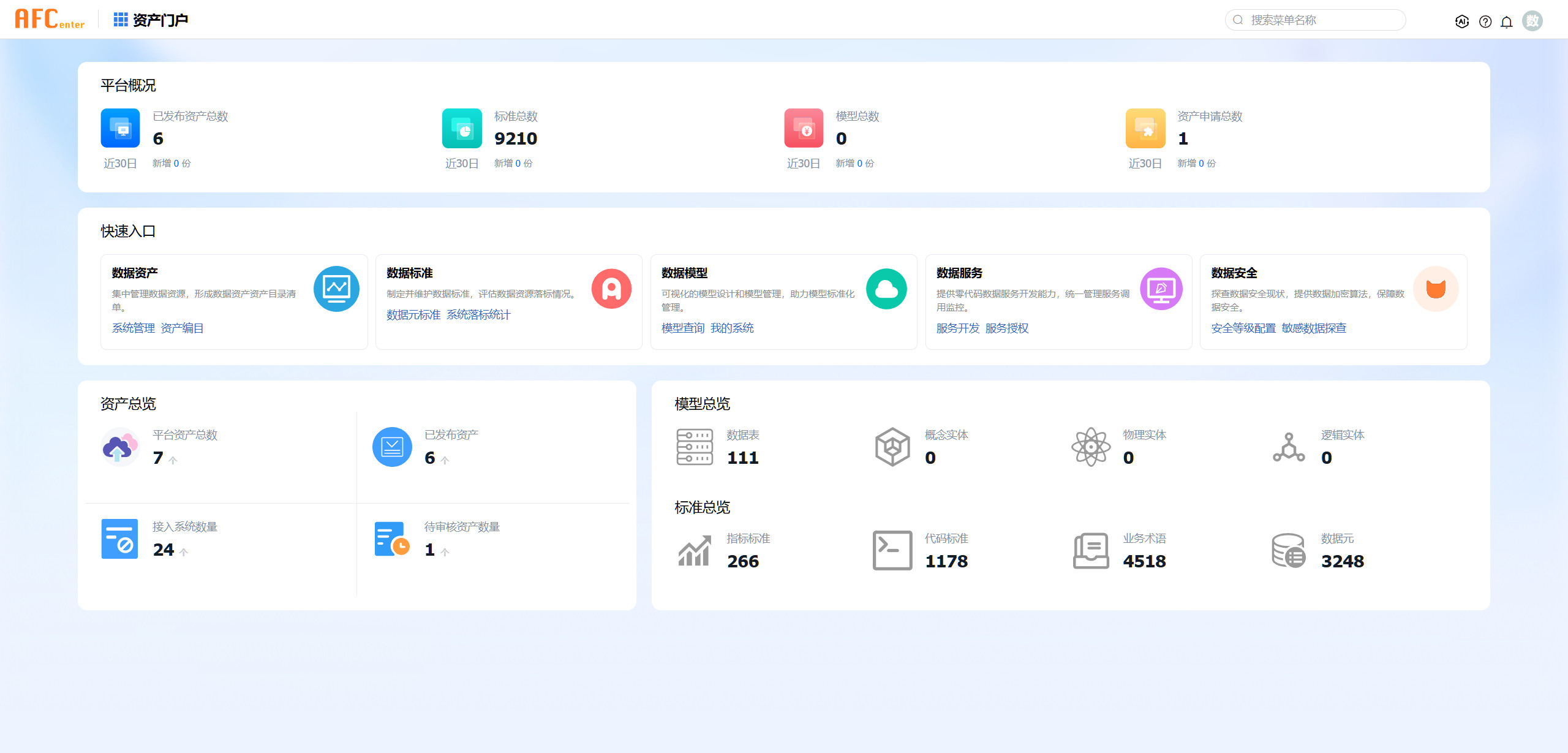This screenshot has height=753, width=1568.
Task: Click the 资产门户 menu title
Action: click(x=160, y=20)
